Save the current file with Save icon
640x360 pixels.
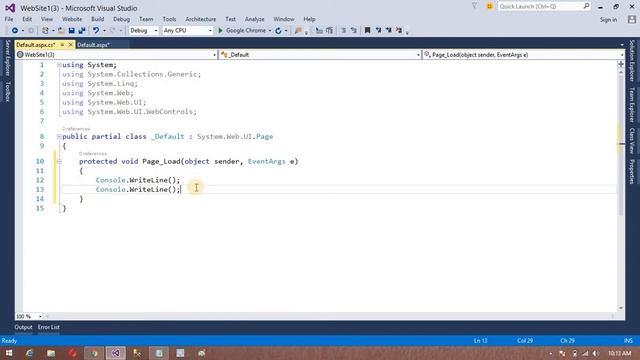(x=71, y=31)
